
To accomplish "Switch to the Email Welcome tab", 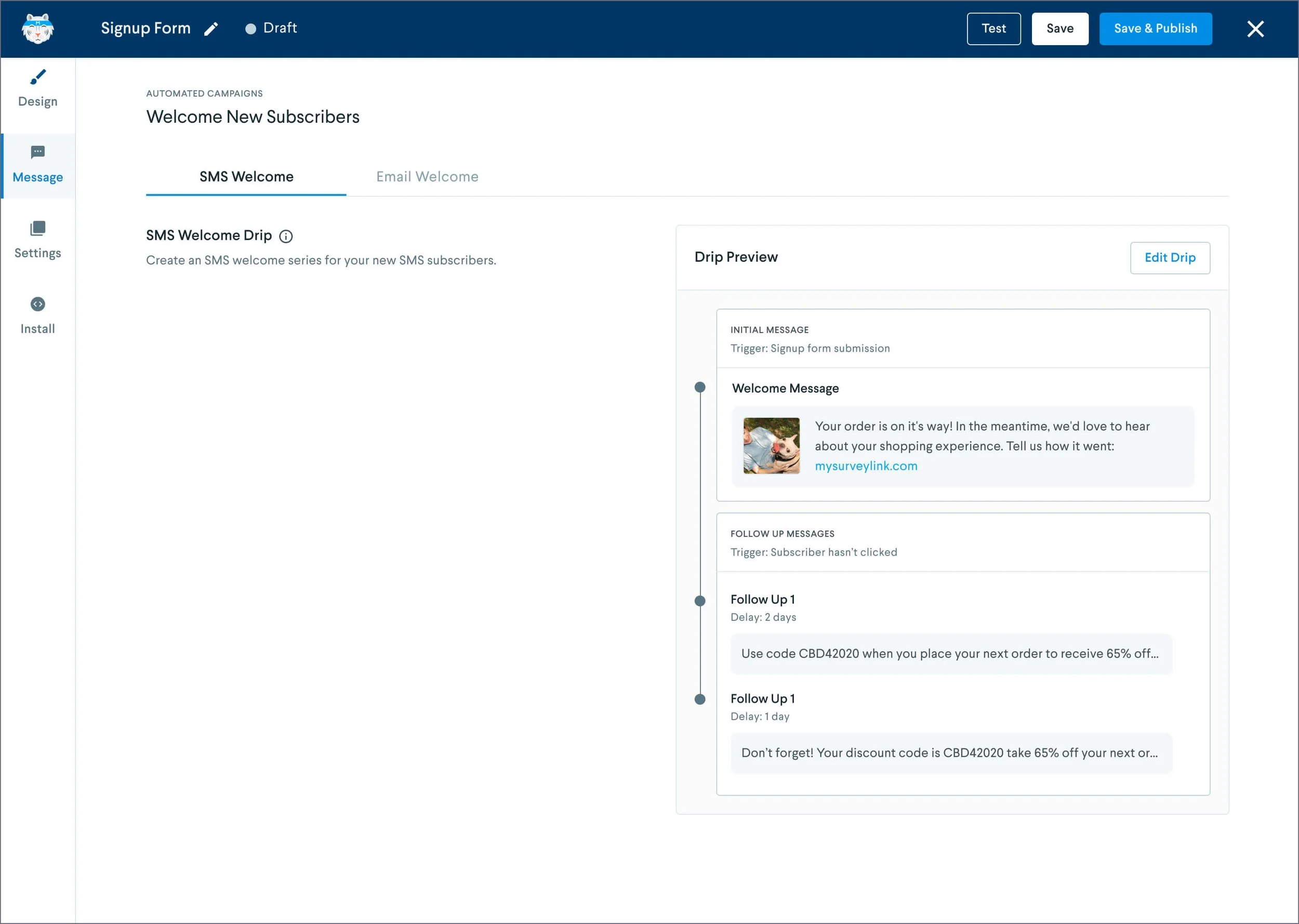I will [427, 177].
